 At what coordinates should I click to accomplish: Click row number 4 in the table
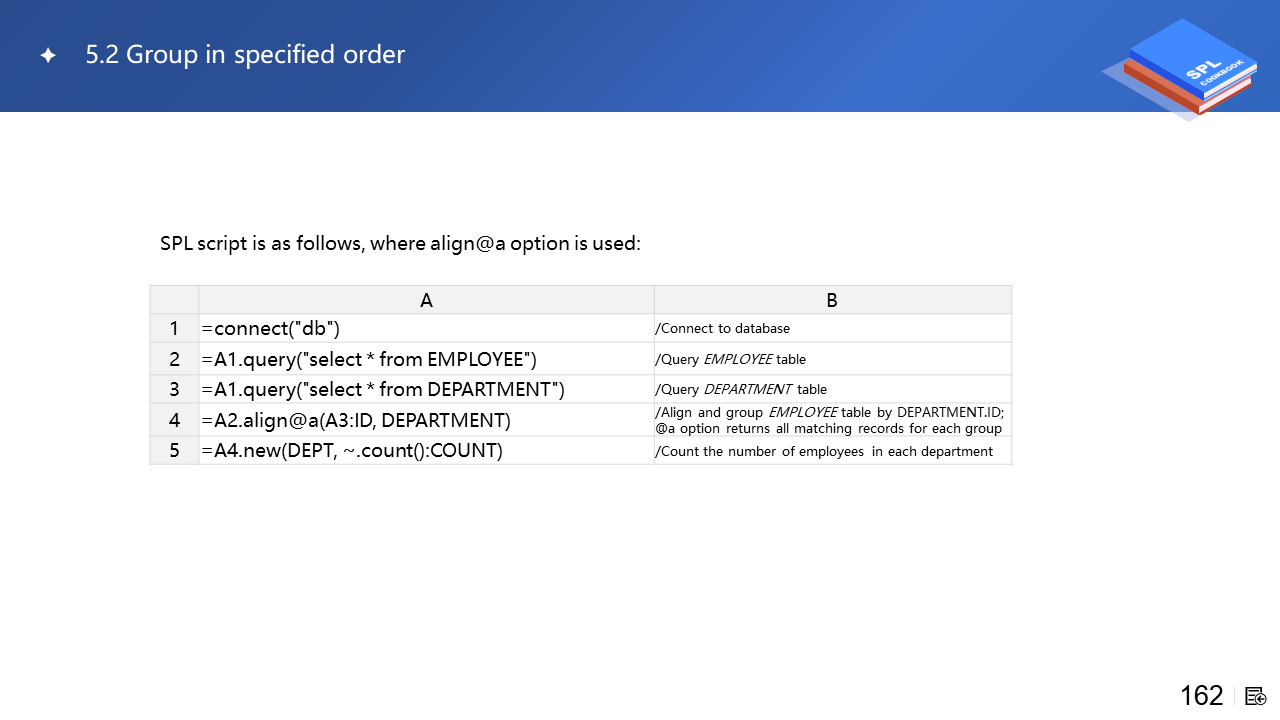pos(174,420)
